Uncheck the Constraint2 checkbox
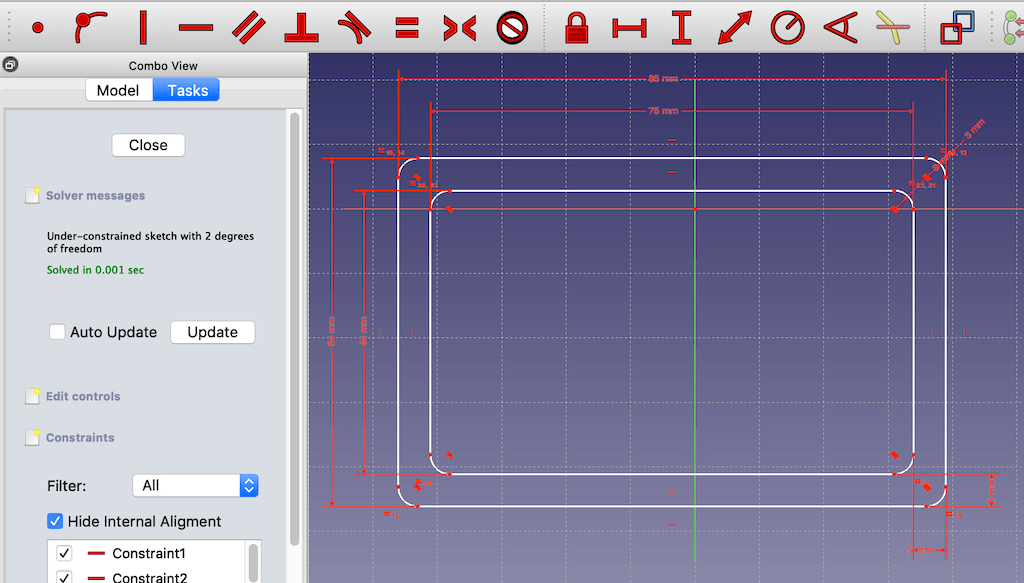This screenshot has width=1024, height=583. [x=64, y=577]
